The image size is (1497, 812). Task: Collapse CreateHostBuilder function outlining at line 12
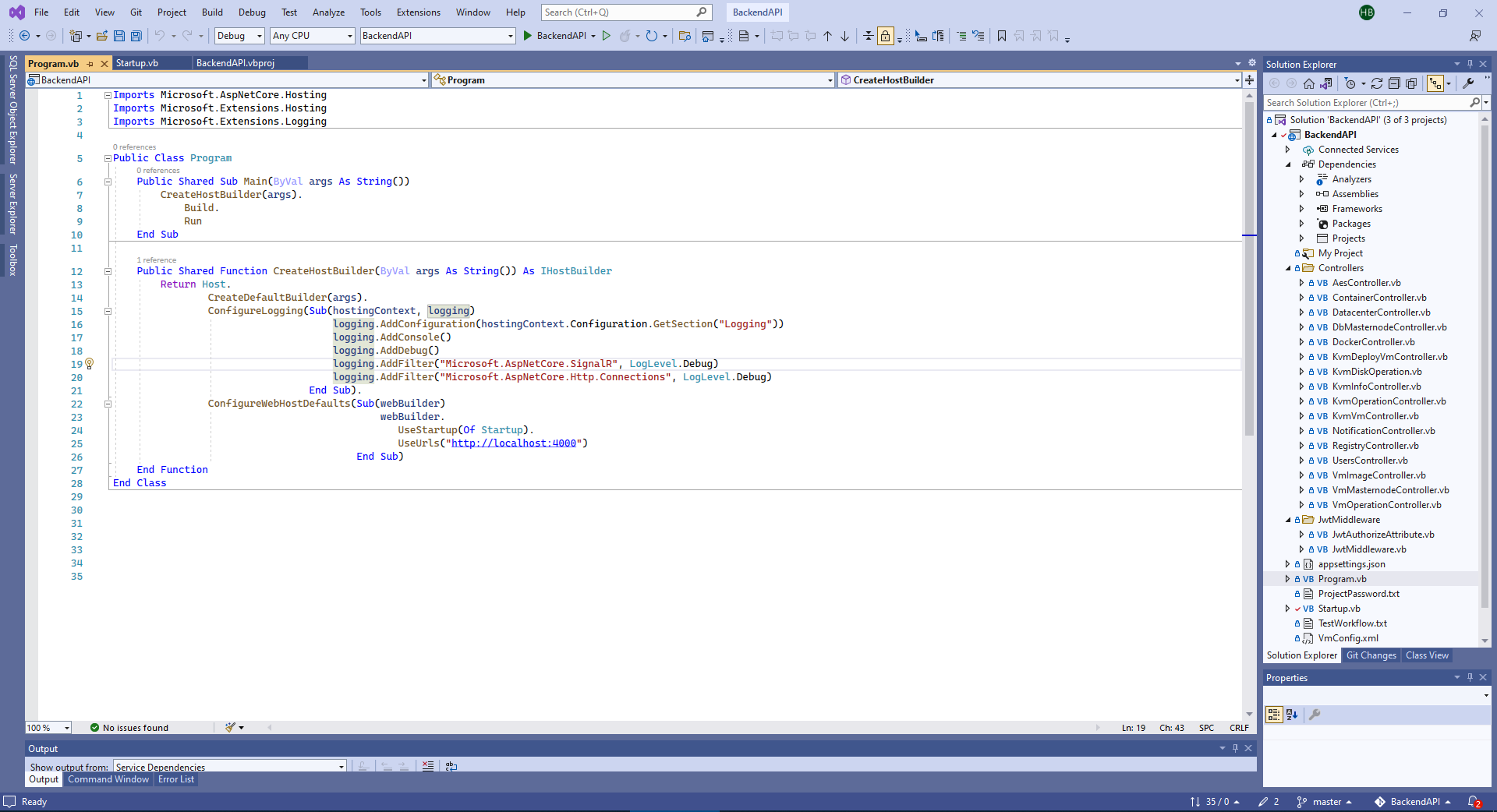click(108, 271)
